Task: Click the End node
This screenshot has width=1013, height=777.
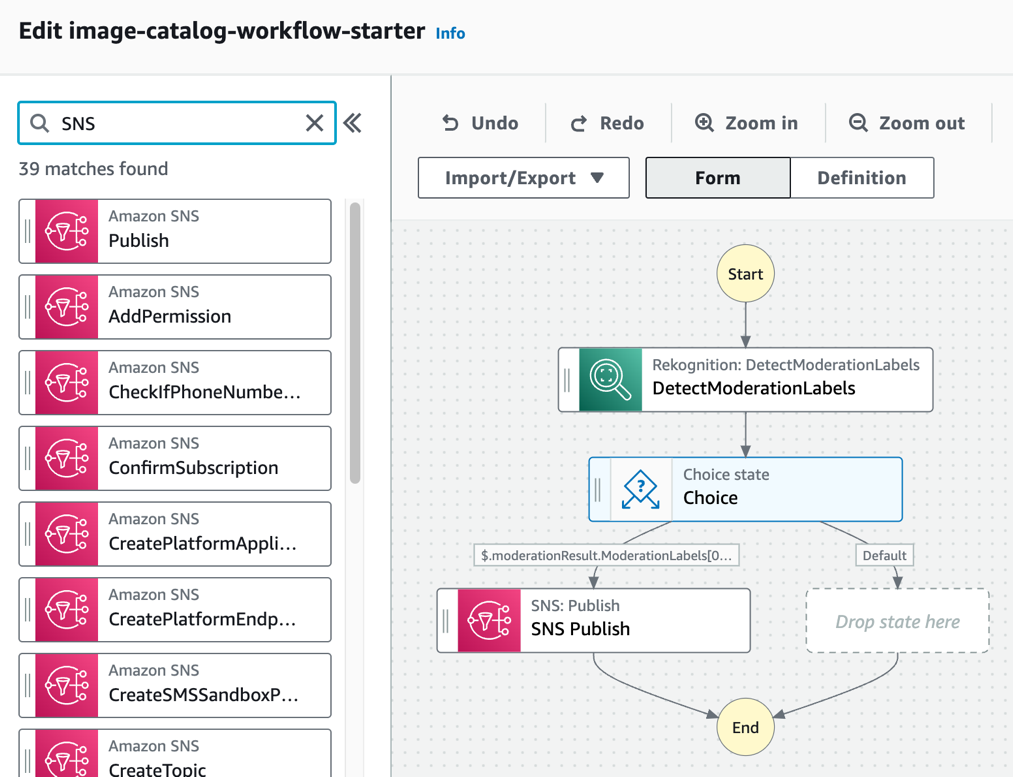Action: click(746, 727)
